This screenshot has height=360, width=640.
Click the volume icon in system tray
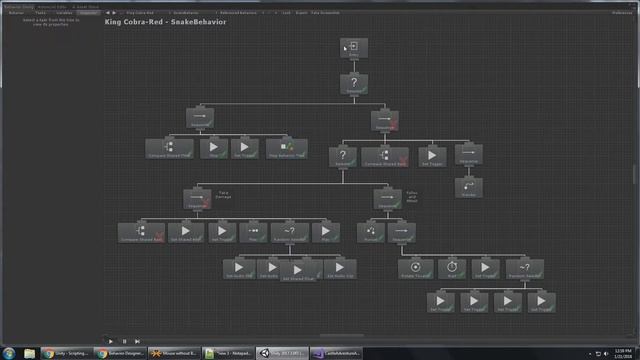pyautogui.click(x=606, y=353)
